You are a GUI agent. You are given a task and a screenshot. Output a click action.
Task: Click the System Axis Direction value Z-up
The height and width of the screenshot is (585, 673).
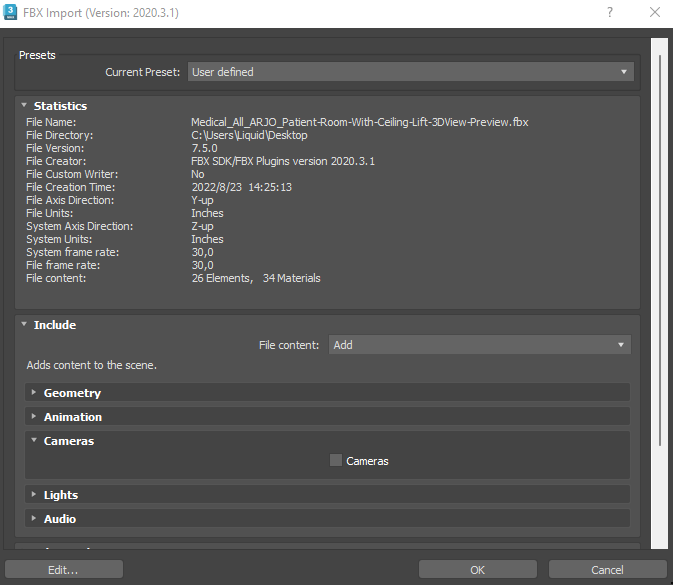point(202,226)
